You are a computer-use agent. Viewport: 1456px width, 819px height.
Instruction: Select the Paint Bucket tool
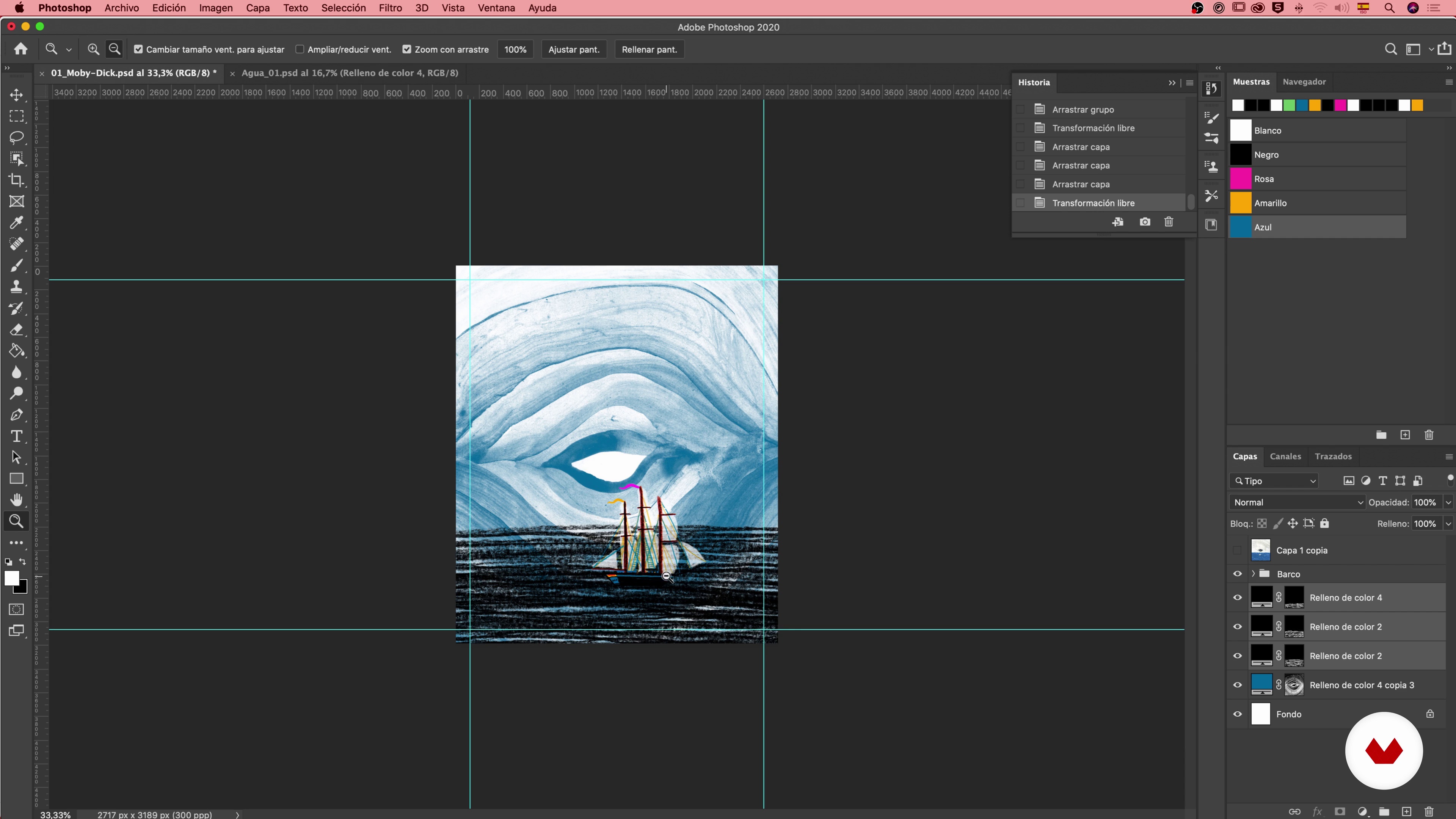[16, 350]
